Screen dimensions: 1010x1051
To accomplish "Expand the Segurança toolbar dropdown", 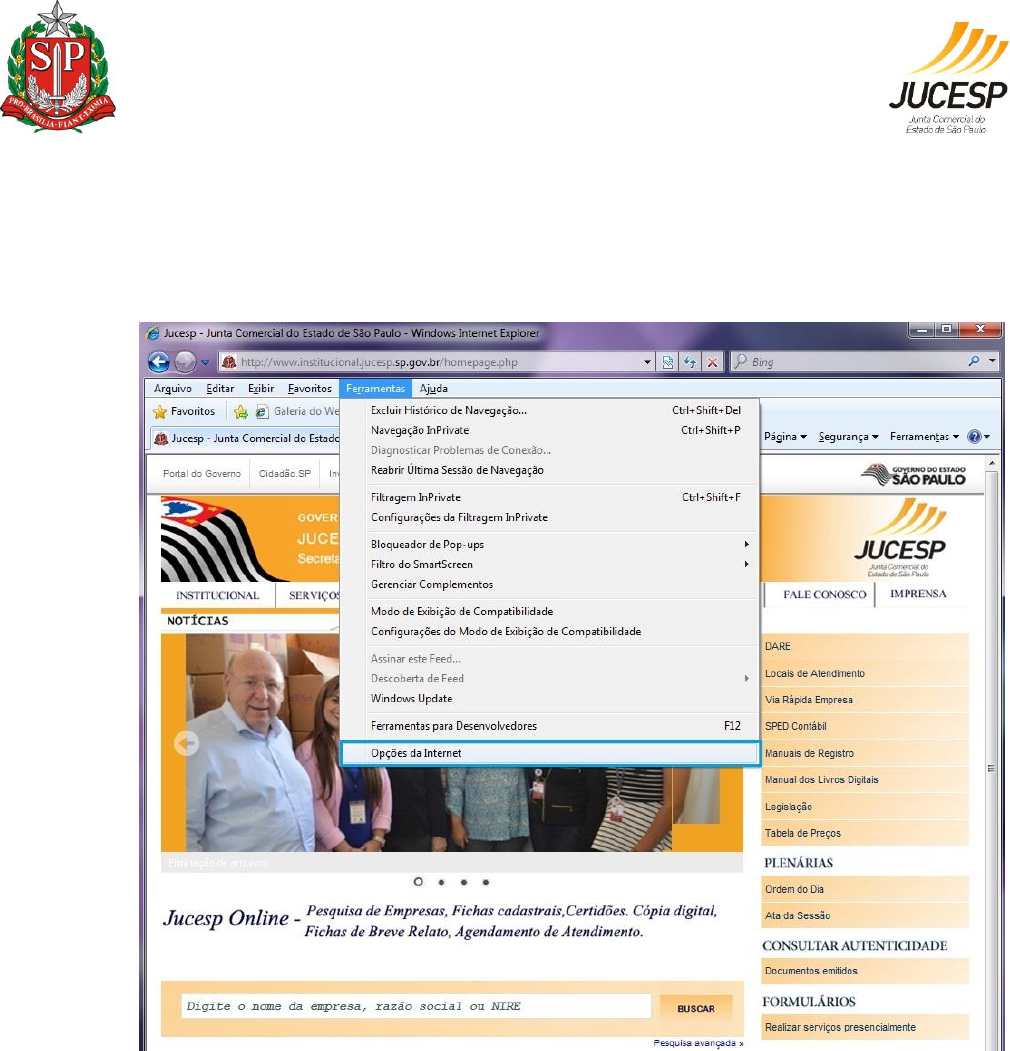I will (x=848, y=437).
